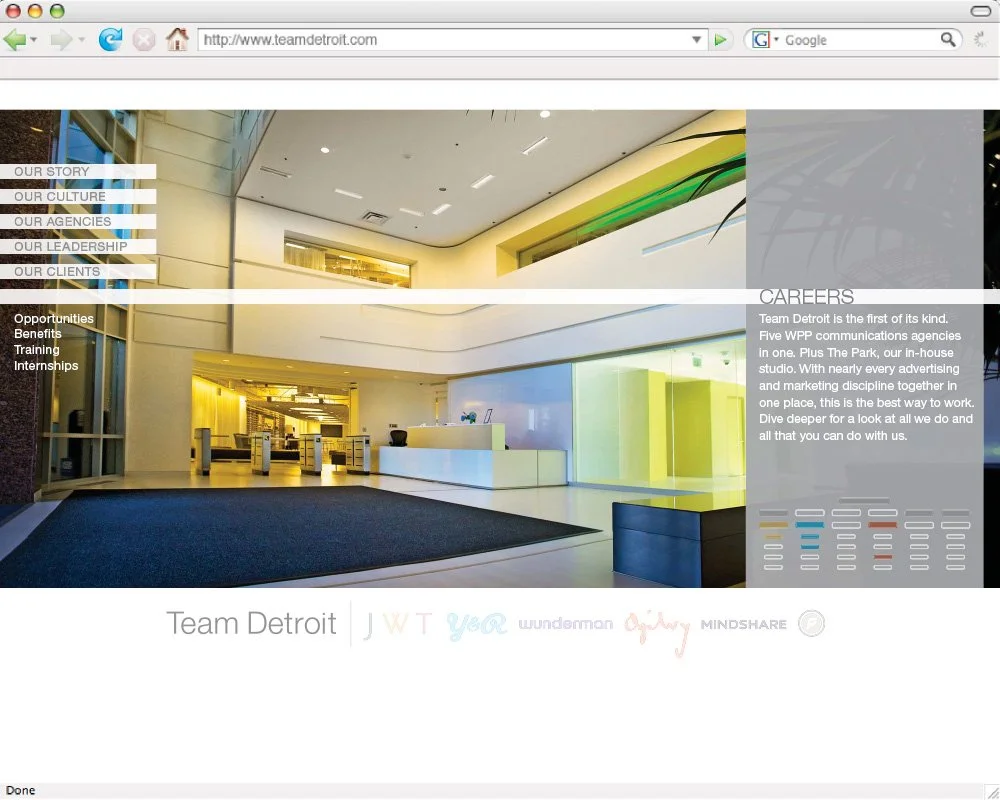
Task: Open the OUR AGENCIES menu item
Action: coord(78,221)
